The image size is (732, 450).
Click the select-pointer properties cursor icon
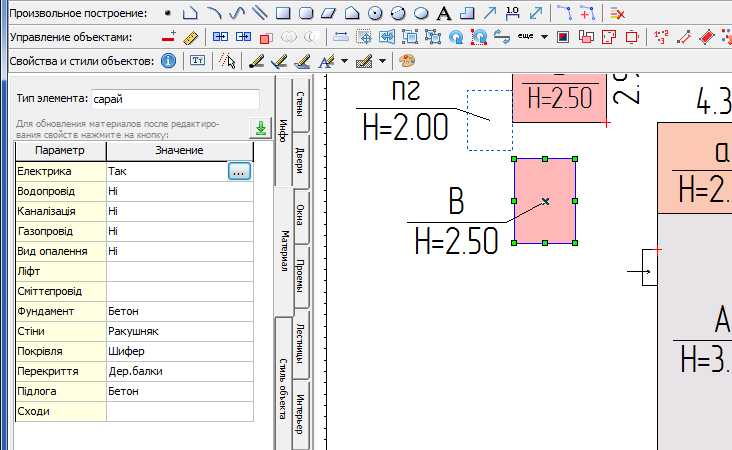pos(226,61)
